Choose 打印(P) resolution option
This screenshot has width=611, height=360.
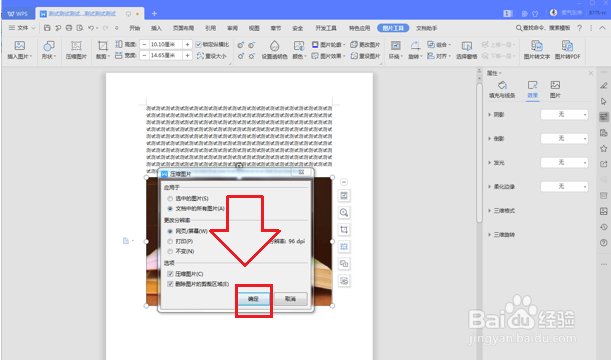click(x=170, y=242)
